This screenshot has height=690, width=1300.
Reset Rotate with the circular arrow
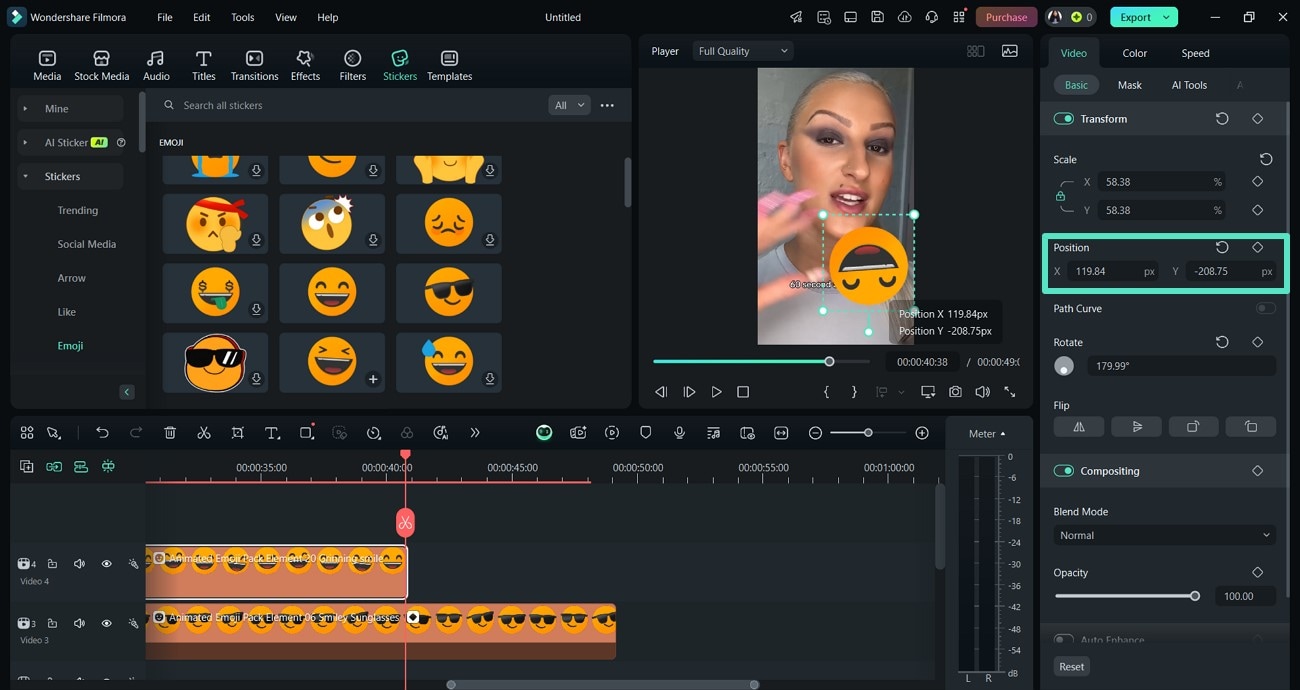pyautogui.click(x=1222, y=342)
